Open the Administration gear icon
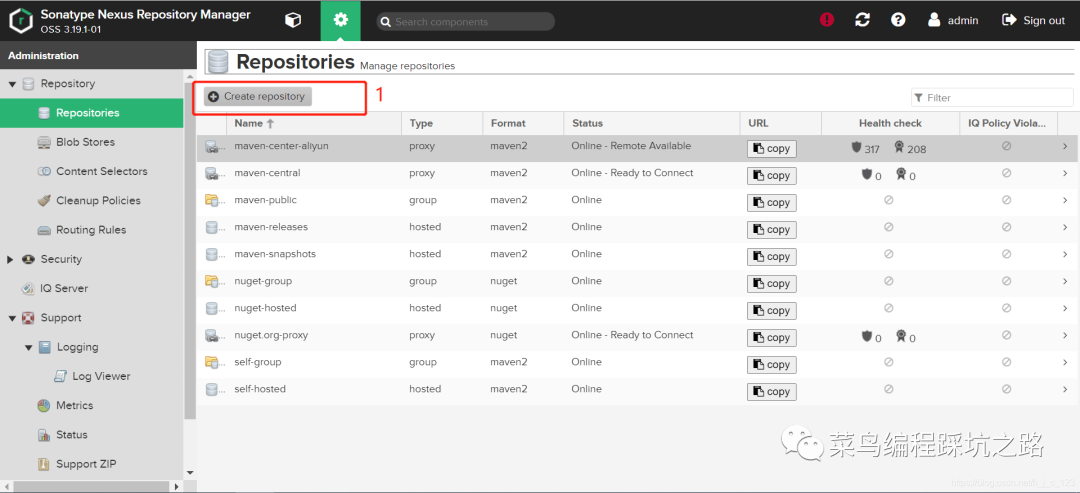The height and width of the screenshot is (493, 1080). coord(340,21)
